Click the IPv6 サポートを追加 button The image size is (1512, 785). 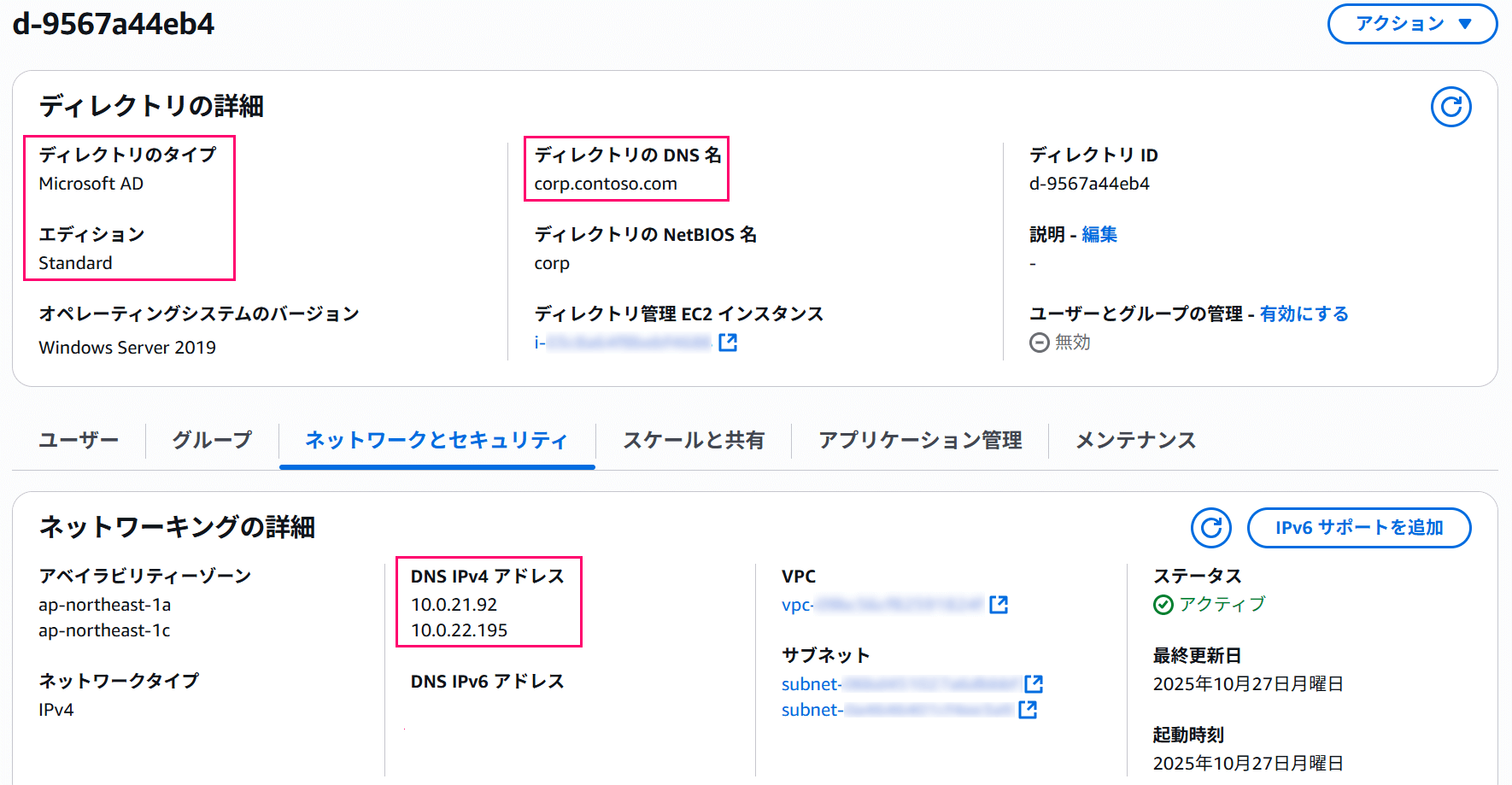click(x=1358, y=528)
